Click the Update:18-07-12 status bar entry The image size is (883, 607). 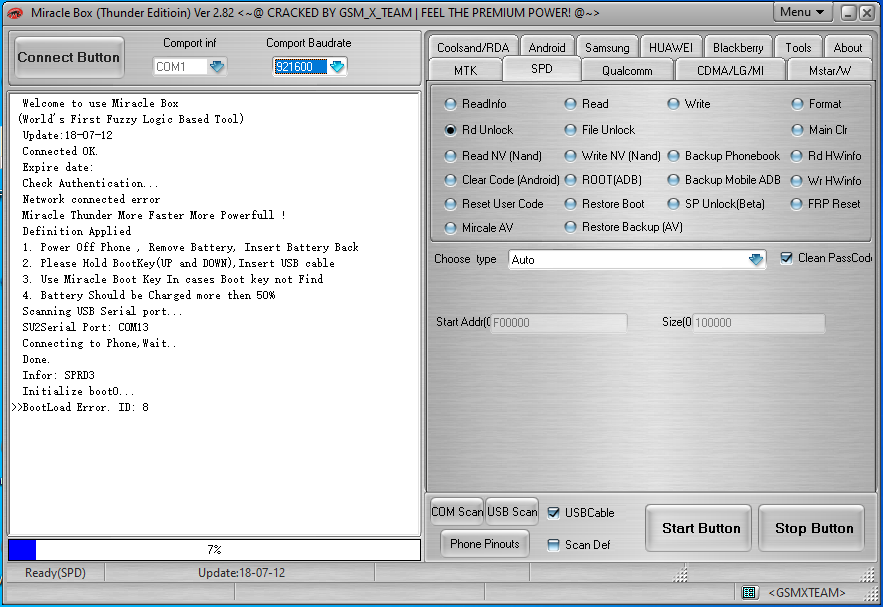click(x=241, y=573)
